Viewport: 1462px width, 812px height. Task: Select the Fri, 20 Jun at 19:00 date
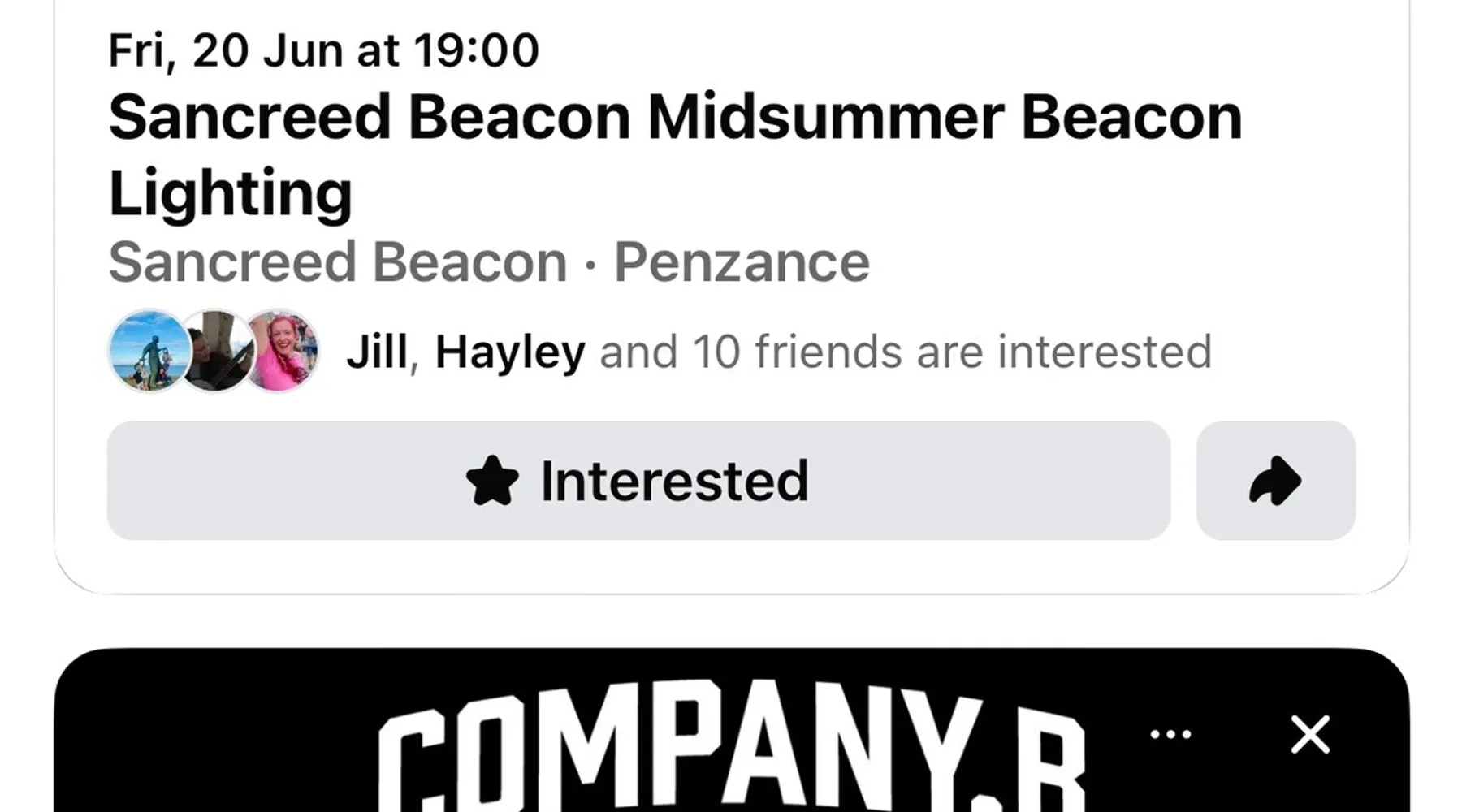click(x=323, y=50)
